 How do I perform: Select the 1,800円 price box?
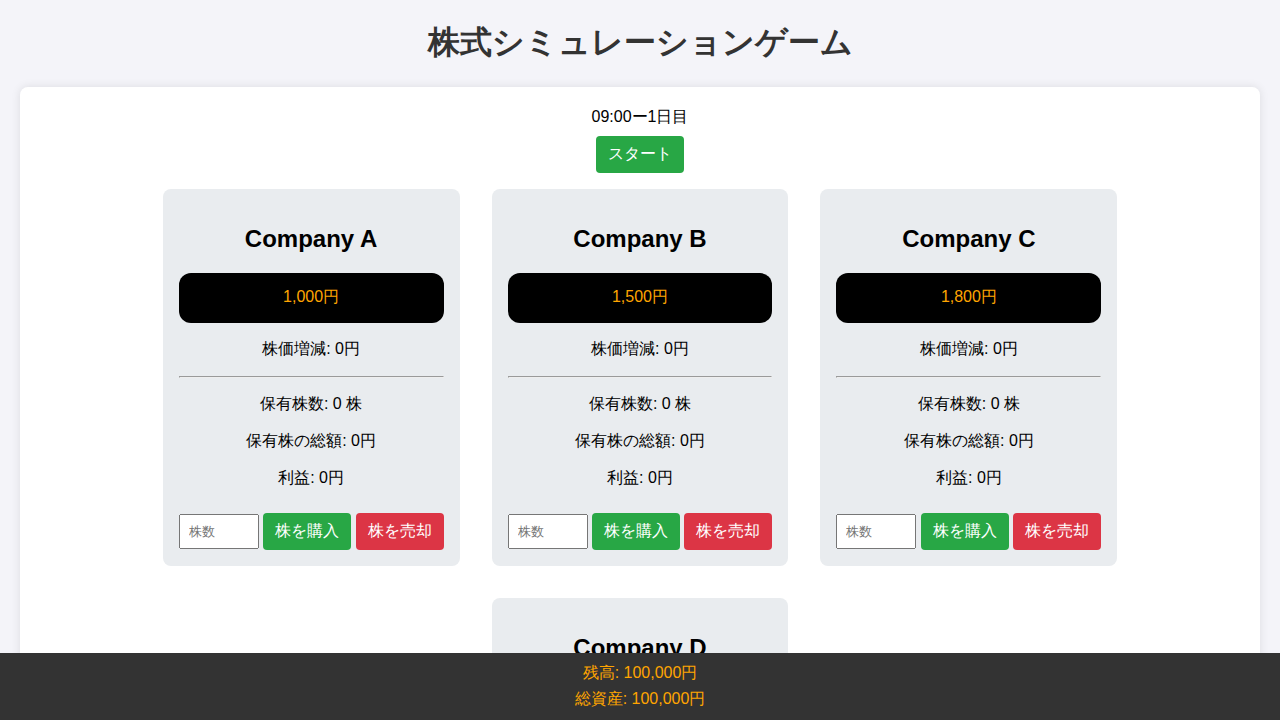968,297
